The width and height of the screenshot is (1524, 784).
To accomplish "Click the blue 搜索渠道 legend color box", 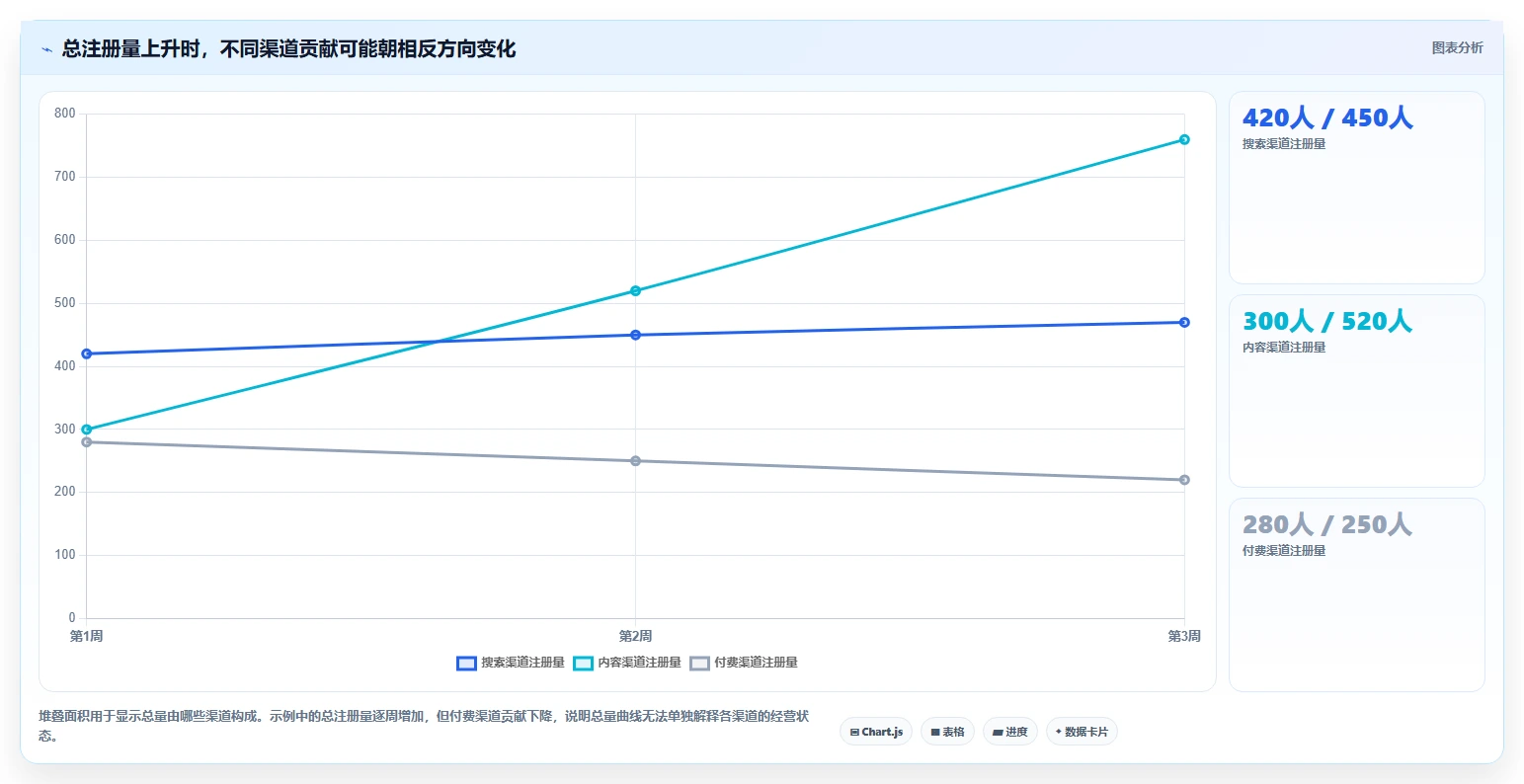I will [466, 663].
